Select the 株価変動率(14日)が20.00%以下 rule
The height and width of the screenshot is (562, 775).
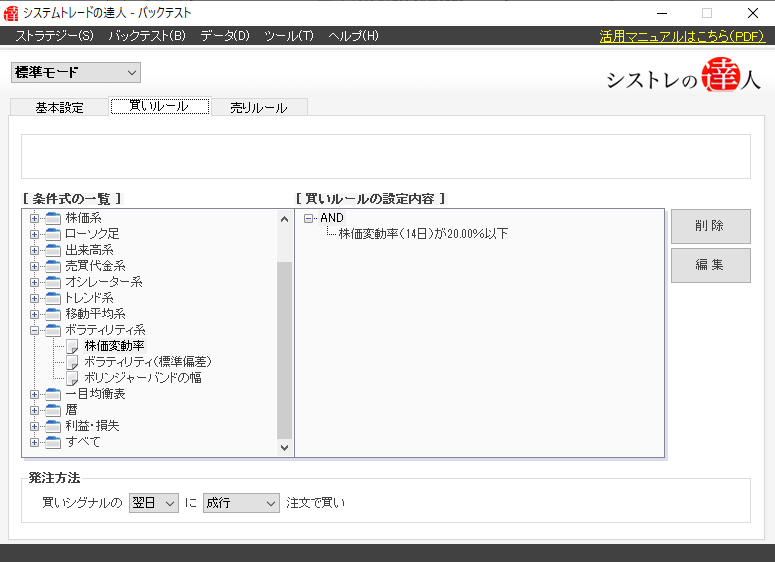[423, 234]
